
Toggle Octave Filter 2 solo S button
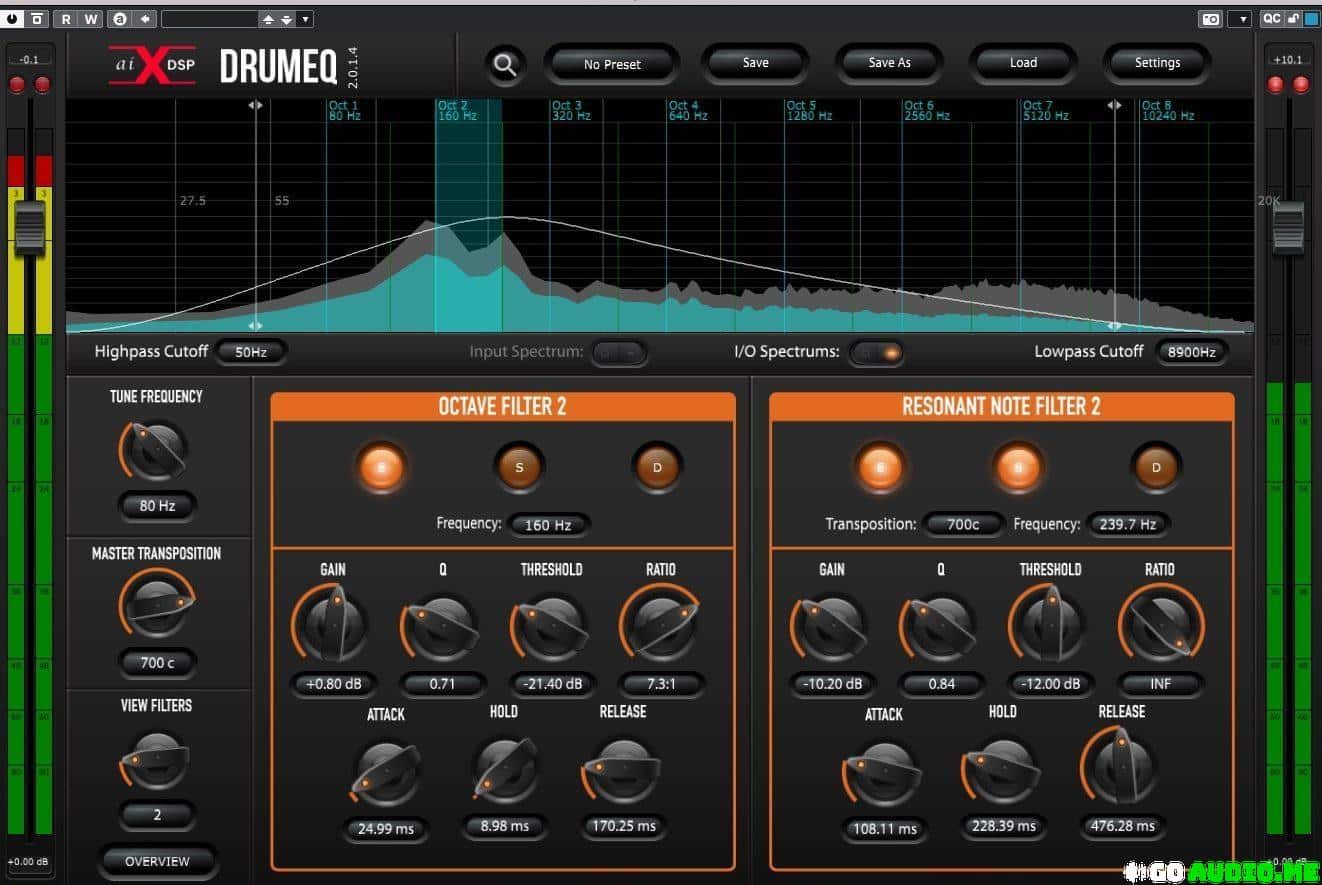click(x=519, y=467)
